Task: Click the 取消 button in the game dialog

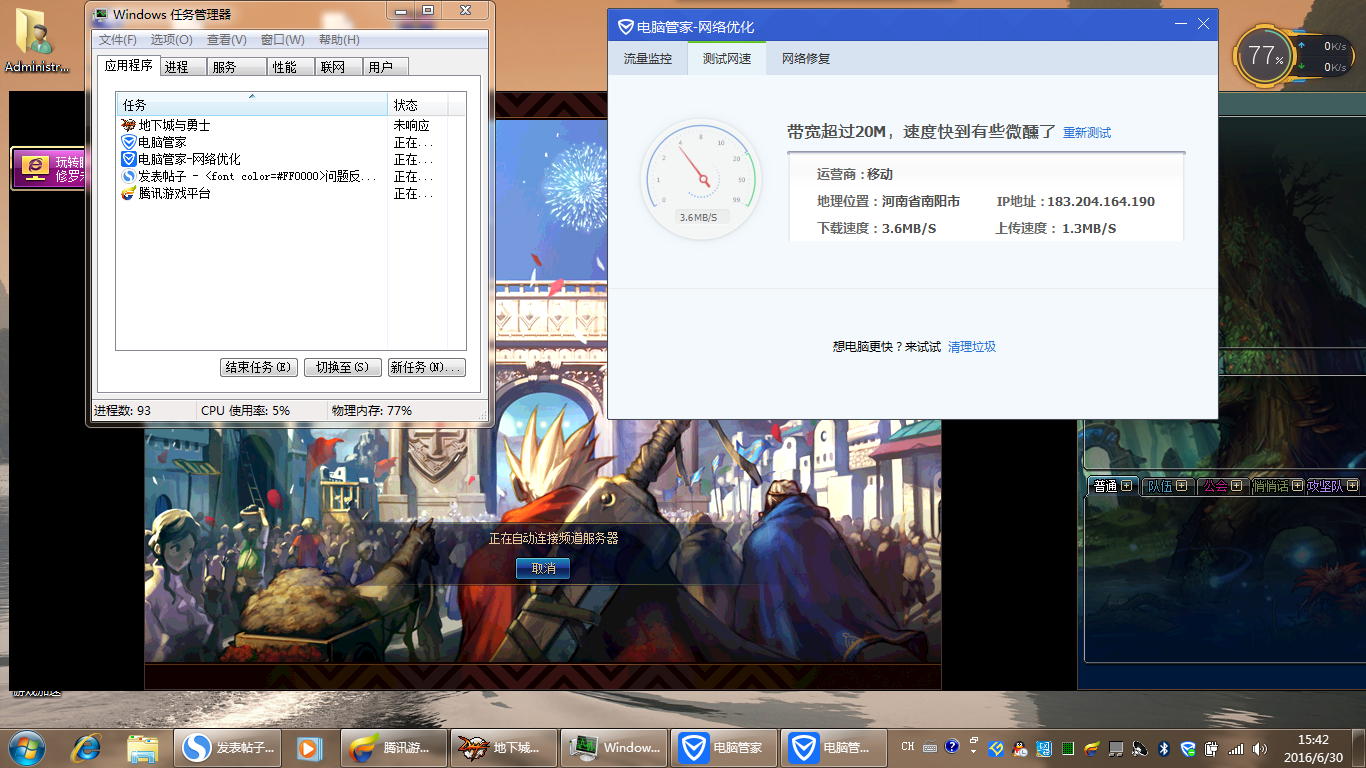Action: pyautogui.click(x=544, y=568)
